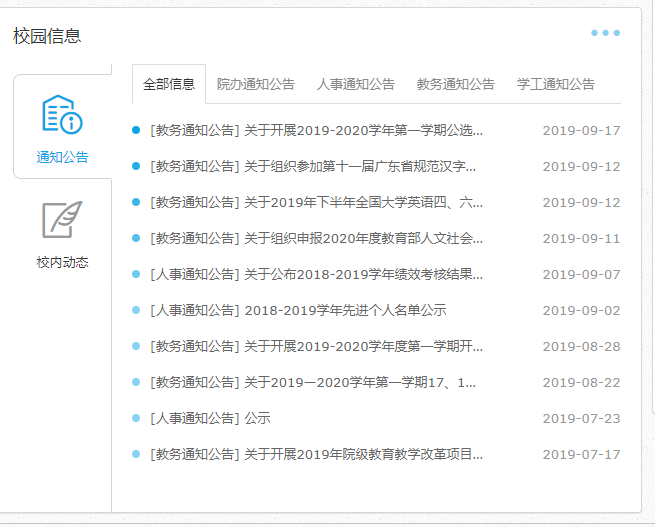Open notice about 2018-2019学年绩效考核结果
This screenshot has width=655, height=527.
tap(316, 274)
